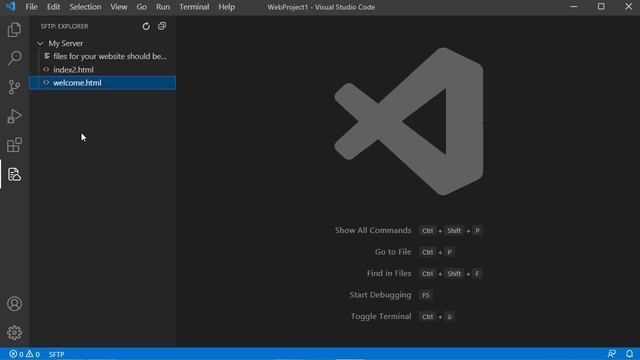Open the Accounts menu icon
Viewport: 640px width, 360px height.
[14, 304]
